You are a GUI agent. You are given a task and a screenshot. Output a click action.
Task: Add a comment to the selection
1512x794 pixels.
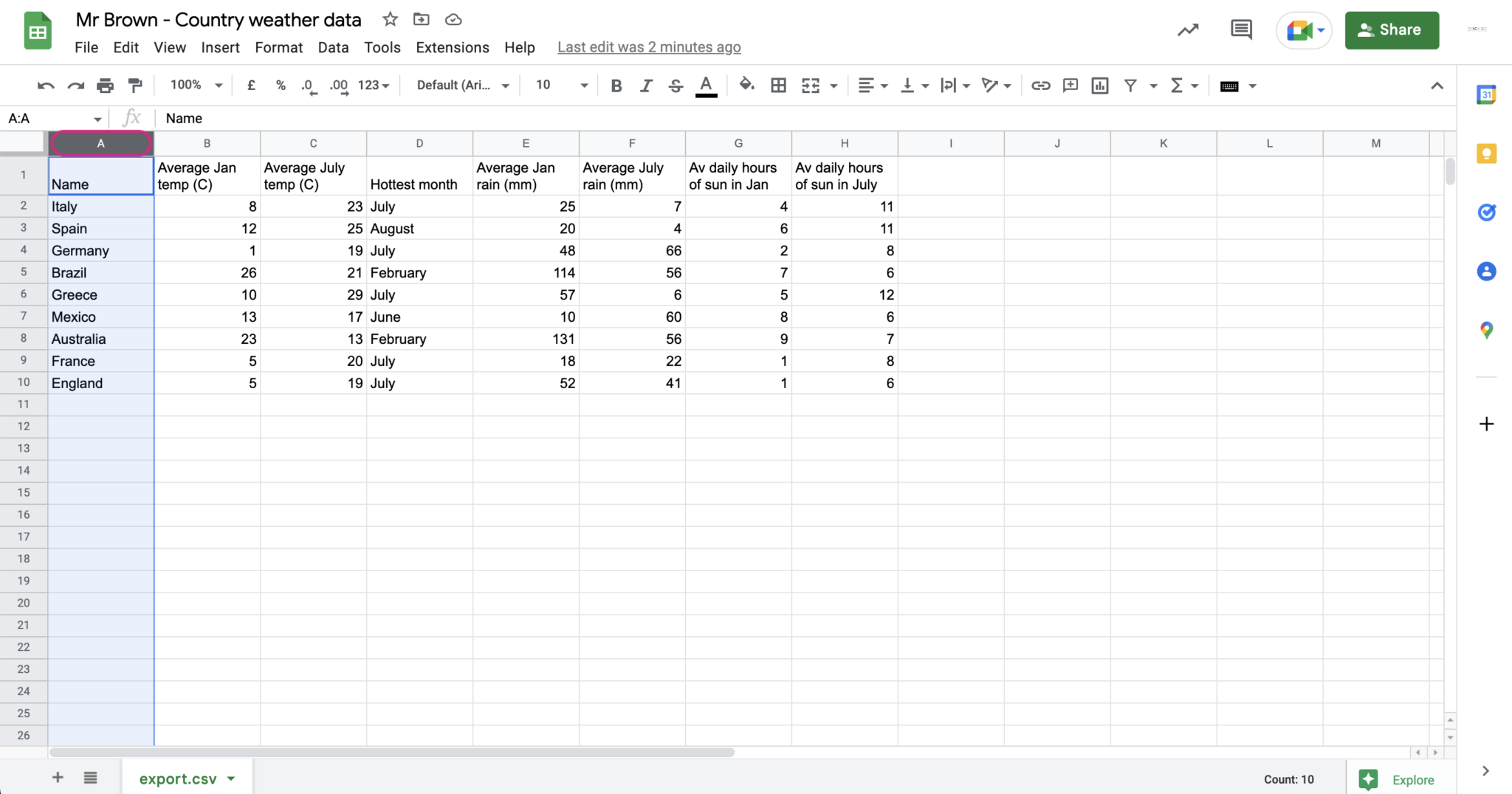[x=1070, y=85]
